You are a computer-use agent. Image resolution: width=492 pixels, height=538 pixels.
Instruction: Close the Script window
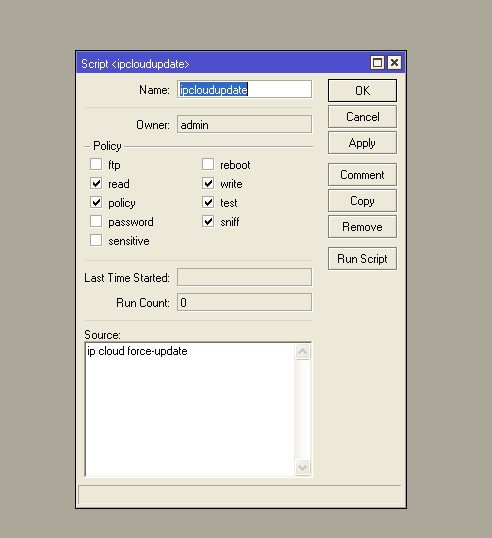coord(395,63)
